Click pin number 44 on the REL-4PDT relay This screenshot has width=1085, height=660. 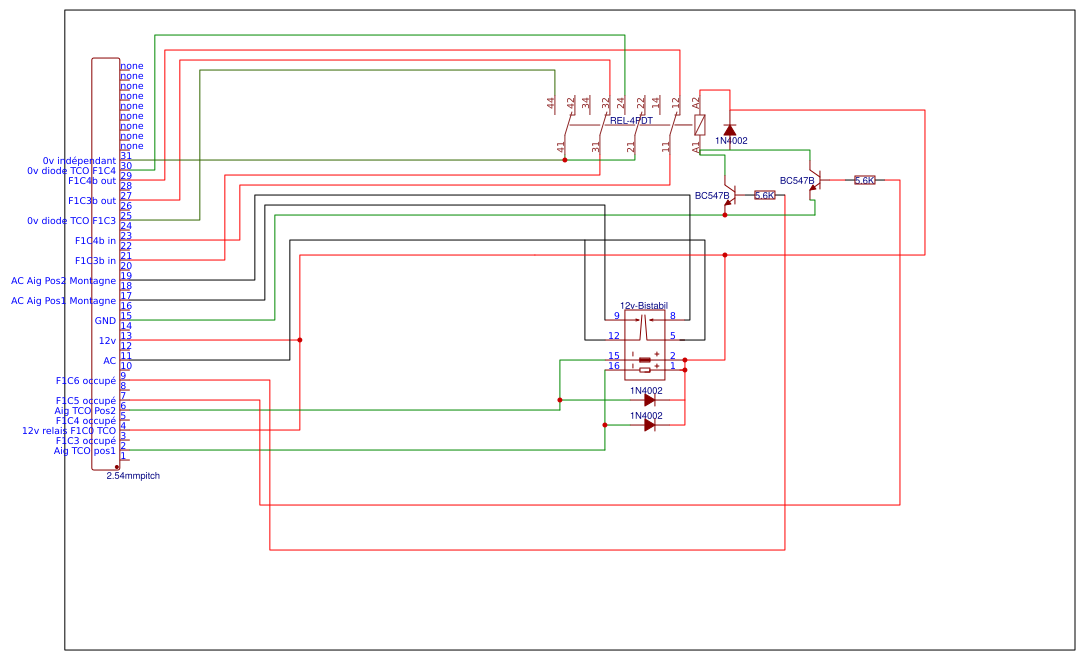click(x=551, y=103)
